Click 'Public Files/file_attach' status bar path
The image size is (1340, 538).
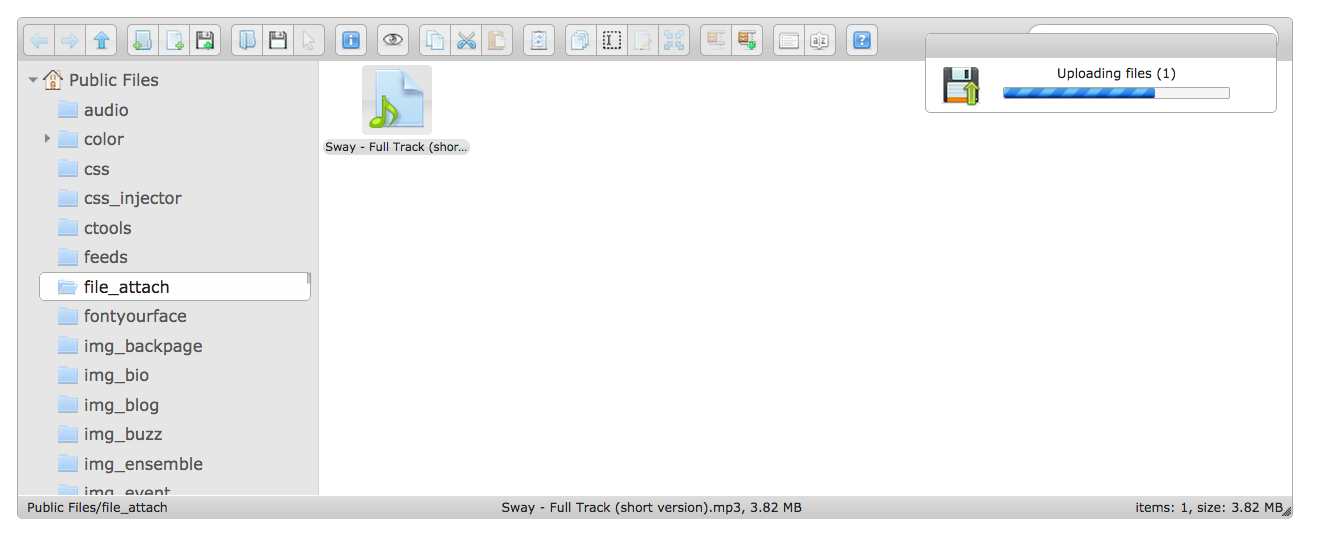click(97, 507)
